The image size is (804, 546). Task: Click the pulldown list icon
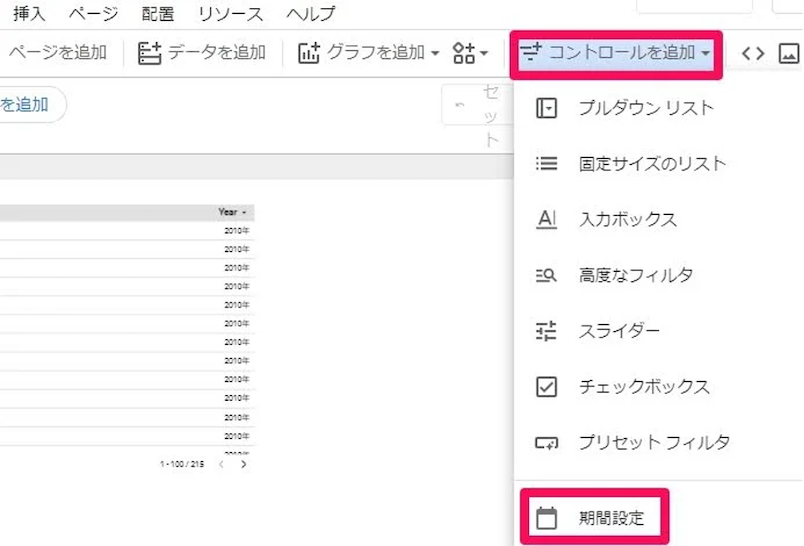click(546, 108)
